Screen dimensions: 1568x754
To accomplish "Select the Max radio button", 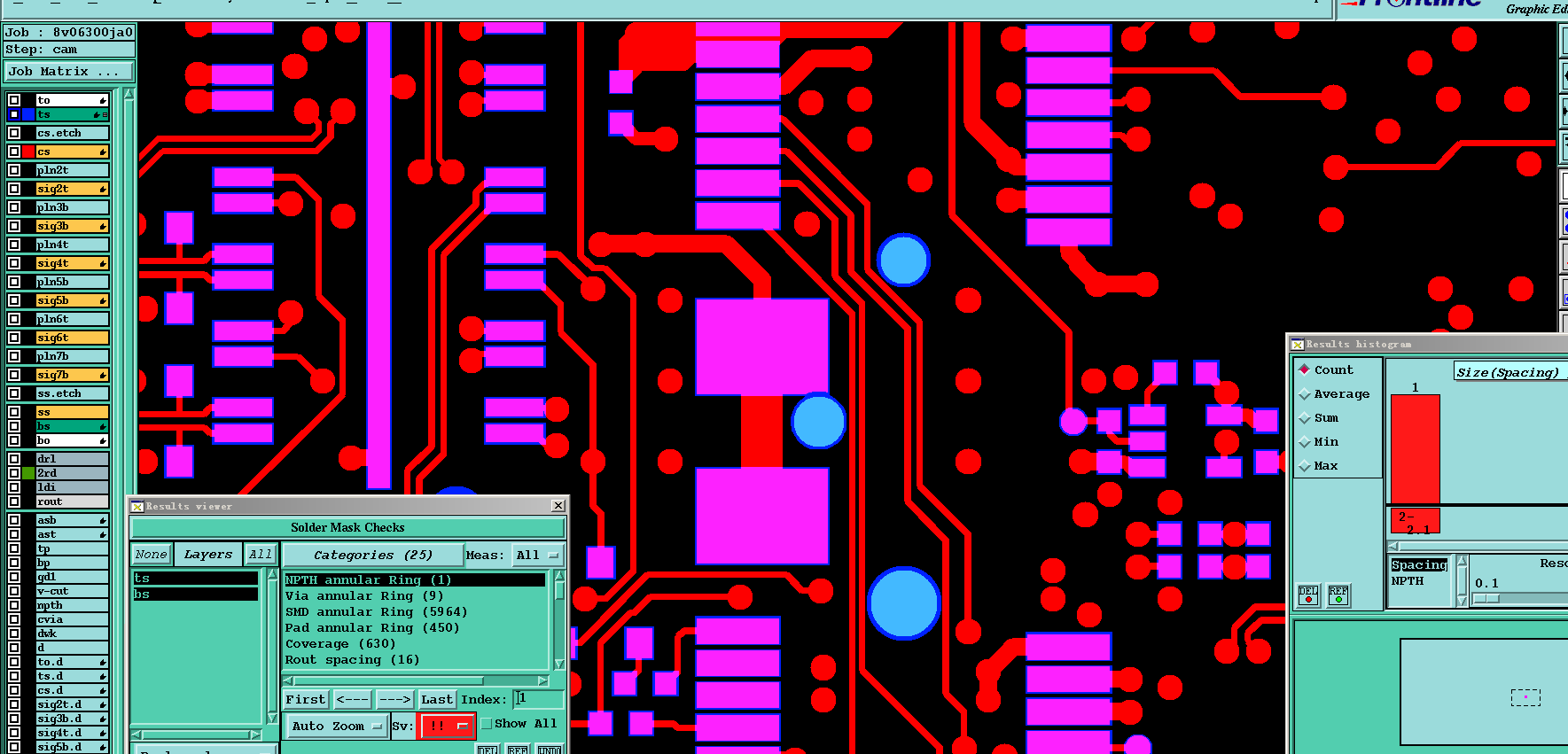I will [1304, 465].
